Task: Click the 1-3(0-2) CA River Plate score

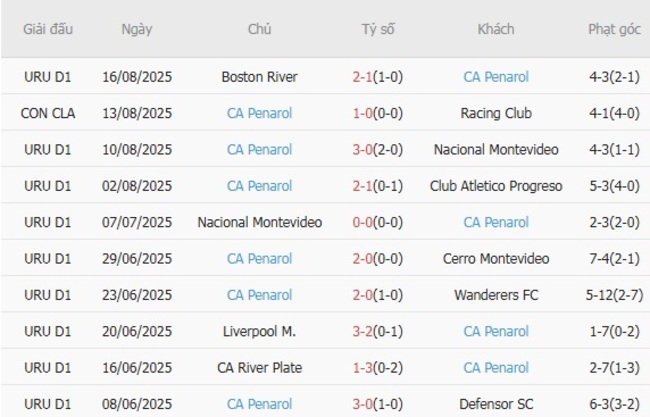Action: 378,368
